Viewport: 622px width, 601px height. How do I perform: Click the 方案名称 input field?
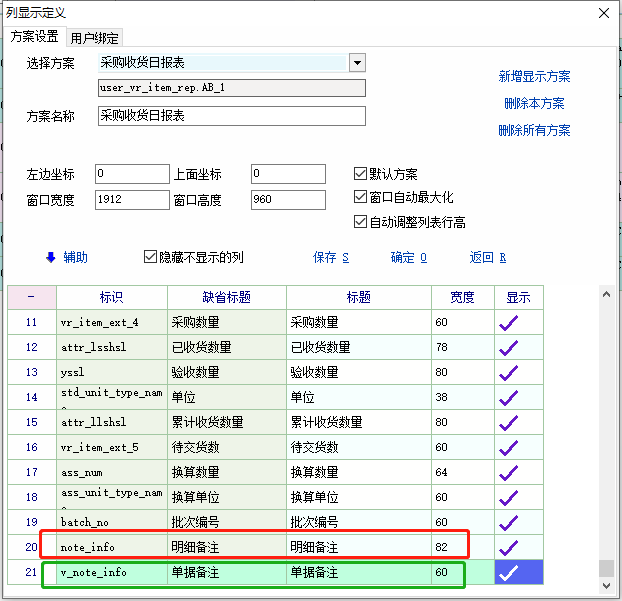(231, 116)
